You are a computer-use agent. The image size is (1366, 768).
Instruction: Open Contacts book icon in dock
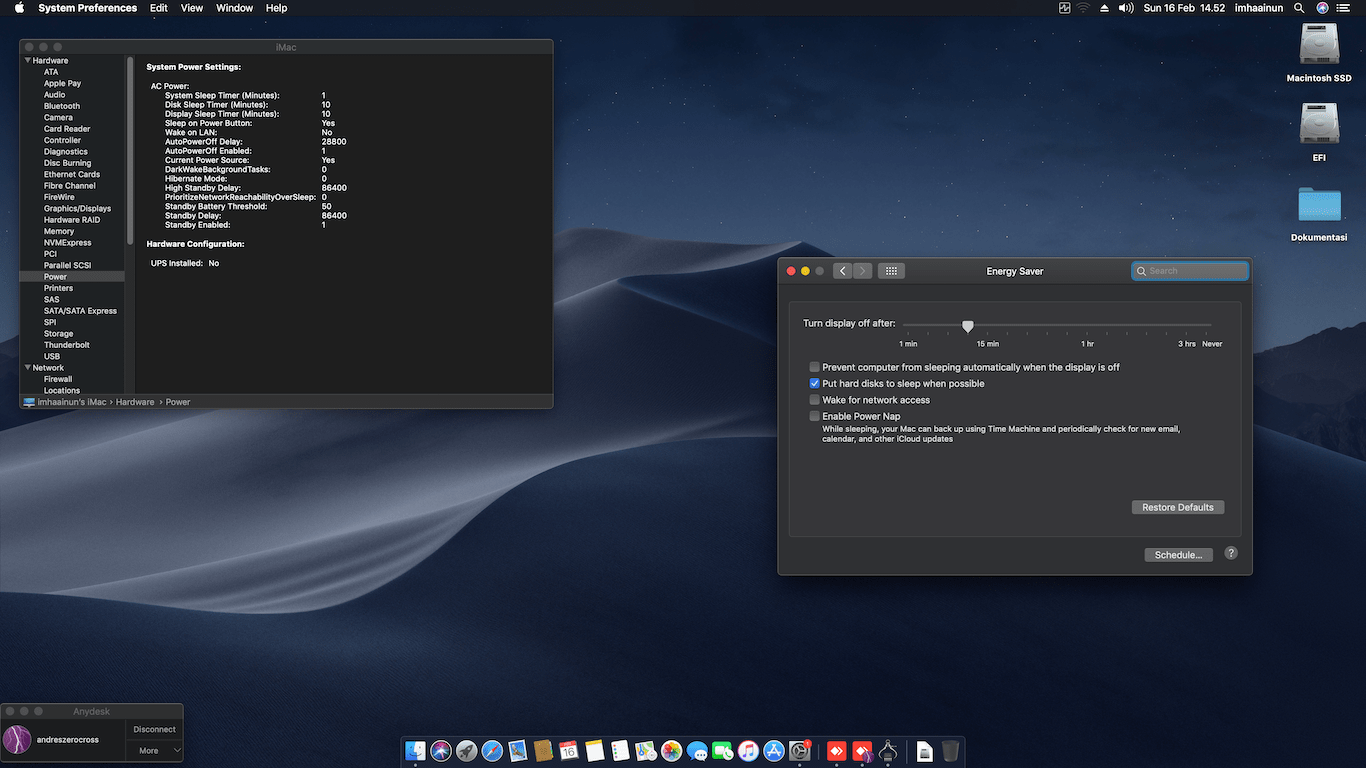click(x=544, y=751)
